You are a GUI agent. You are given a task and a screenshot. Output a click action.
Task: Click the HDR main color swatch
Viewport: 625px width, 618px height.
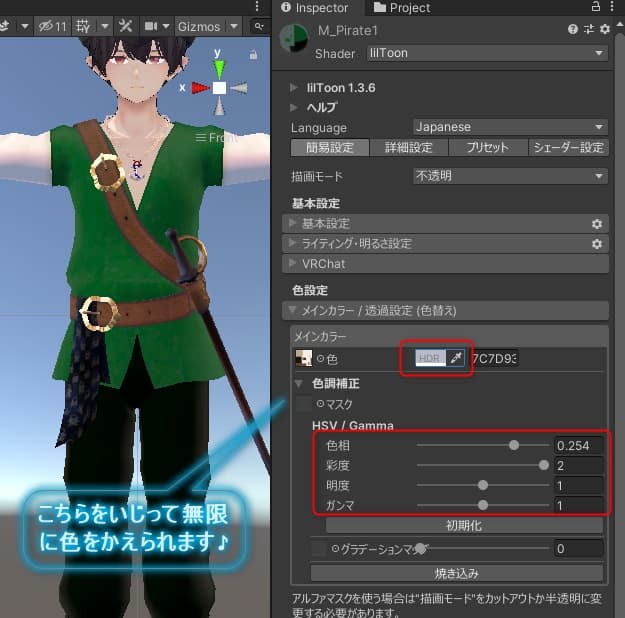tap(430, 358)
